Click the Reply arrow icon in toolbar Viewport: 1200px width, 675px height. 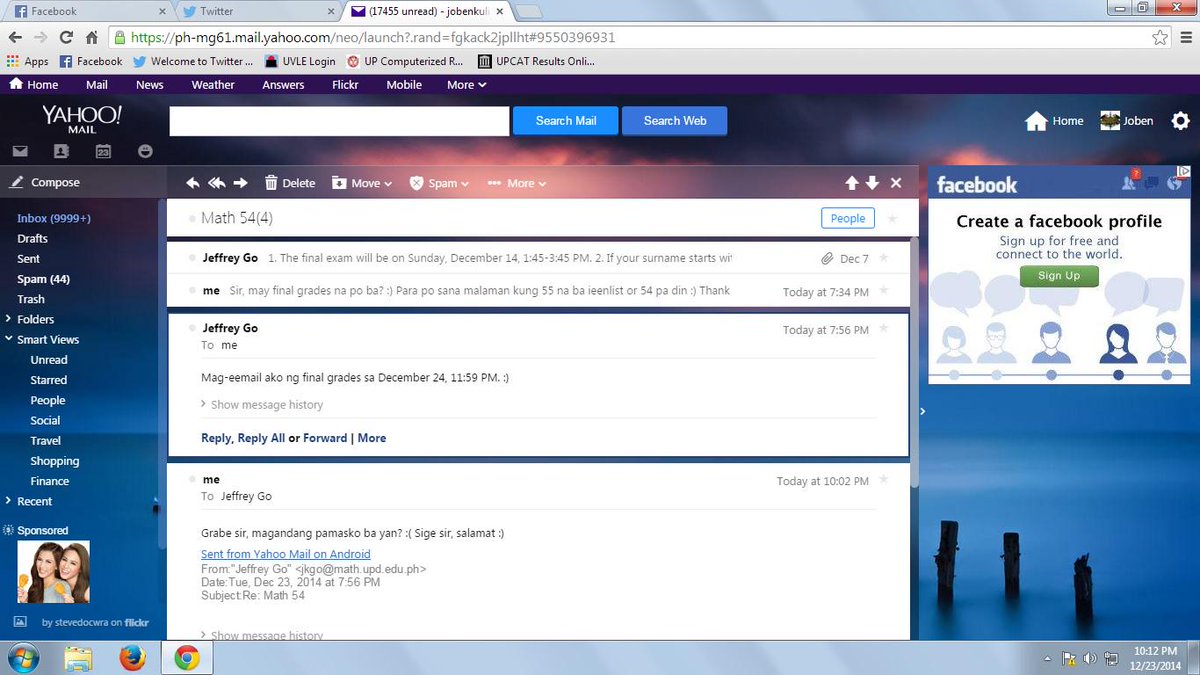point(193,183)
